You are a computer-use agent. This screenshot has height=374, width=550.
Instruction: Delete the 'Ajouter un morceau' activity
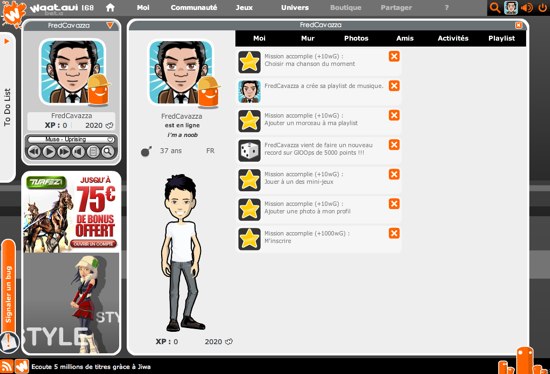point(394,115)
